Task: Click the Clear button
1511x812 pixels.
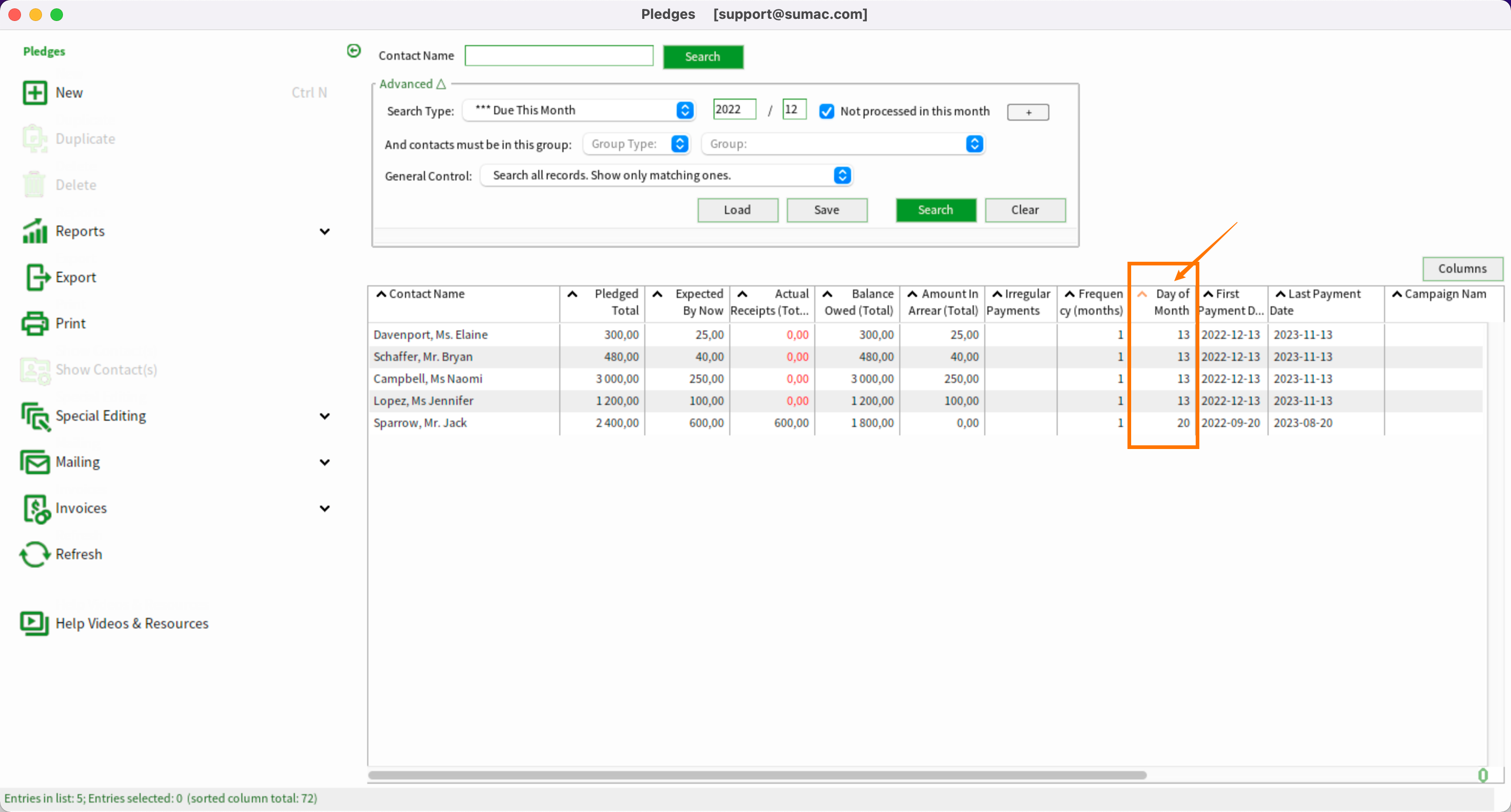Action: point(1025,210)
